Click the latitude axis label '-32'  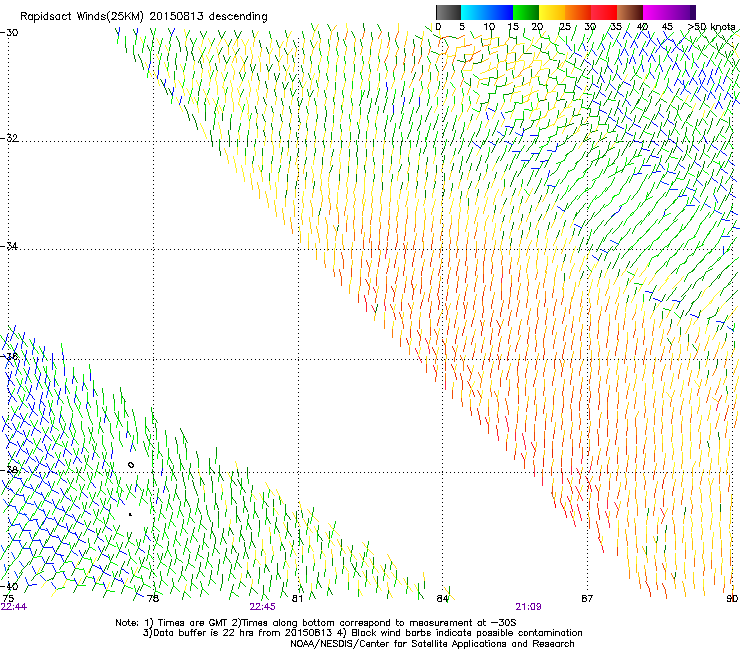(9, 138)
